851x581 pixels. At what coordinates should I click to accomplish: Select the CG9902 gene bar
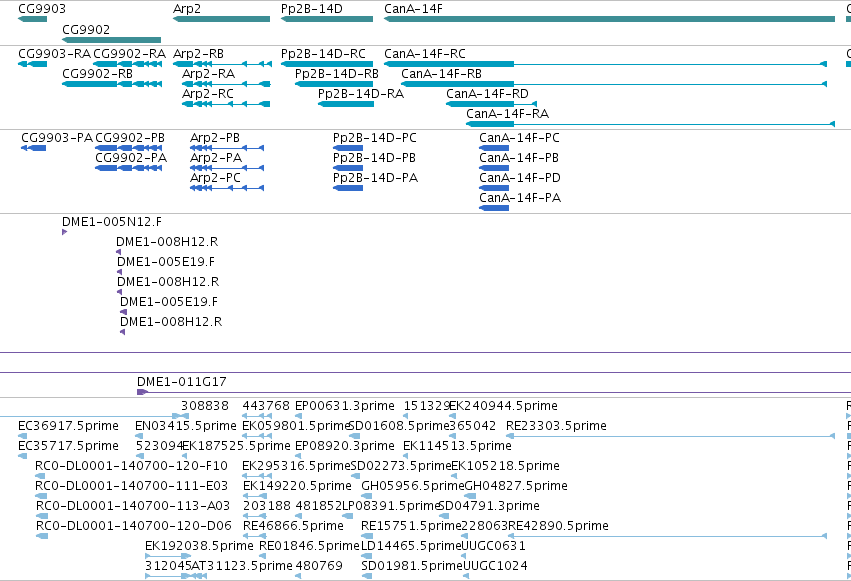111,40
